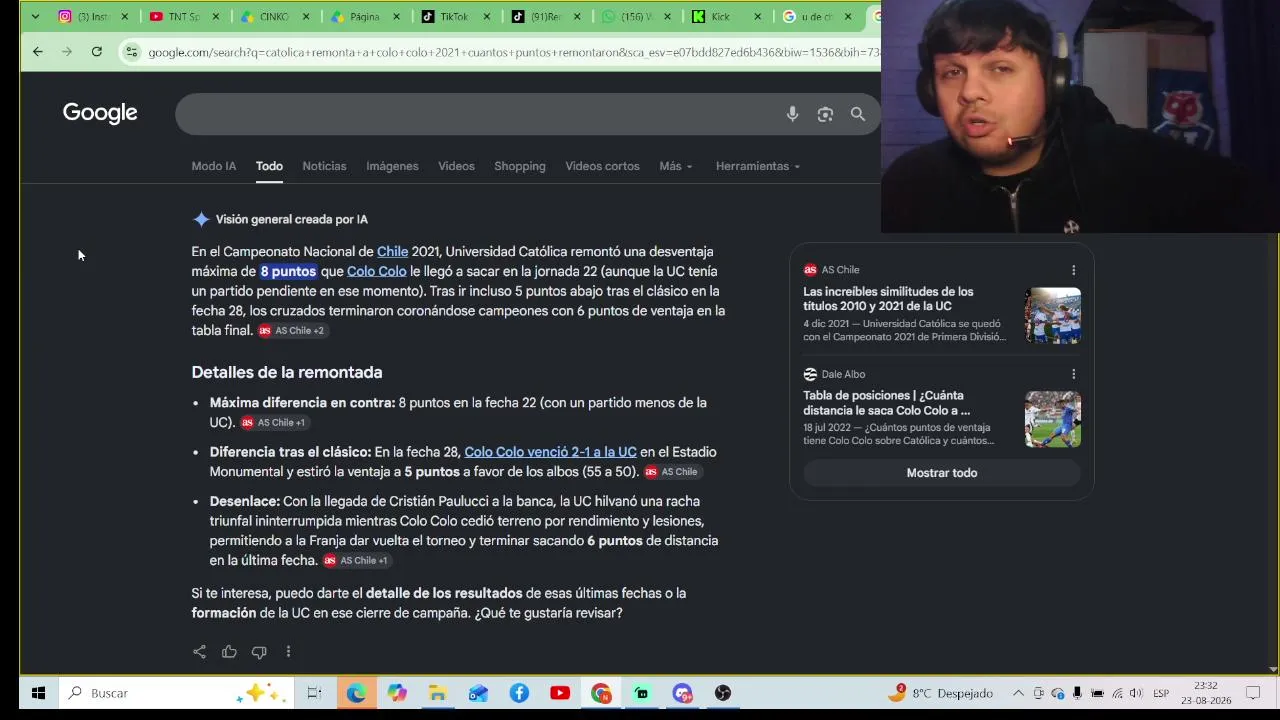Screen dimensions: 1280x720
Task: Open Google Chrome from the taskbar
Action: (601, 693)
